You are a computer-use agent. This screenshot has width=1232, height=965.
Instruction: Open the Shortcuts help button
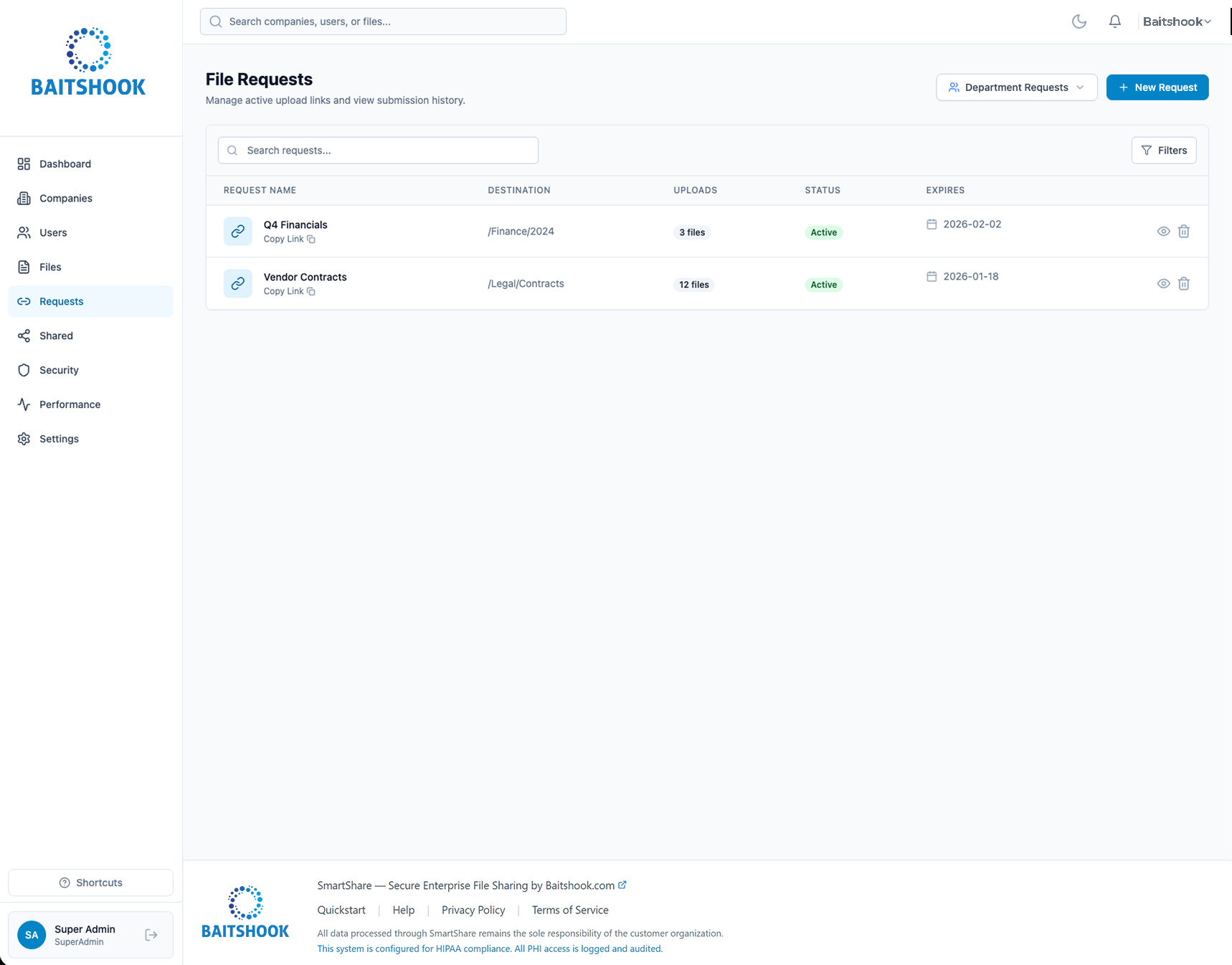click(90, 883)
